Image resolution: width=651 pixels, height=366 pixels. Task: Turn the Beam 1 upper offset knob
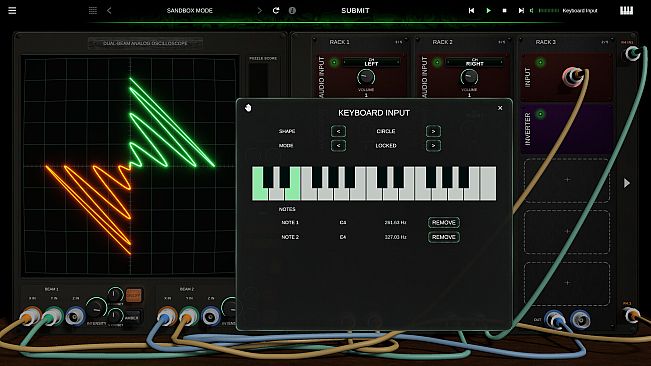115,294
